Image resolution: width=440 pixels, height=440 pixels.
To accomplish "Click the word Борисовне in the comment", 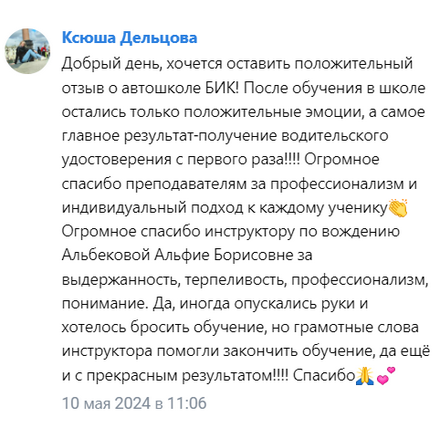I will pyautogui.click(x=253, y=255).
